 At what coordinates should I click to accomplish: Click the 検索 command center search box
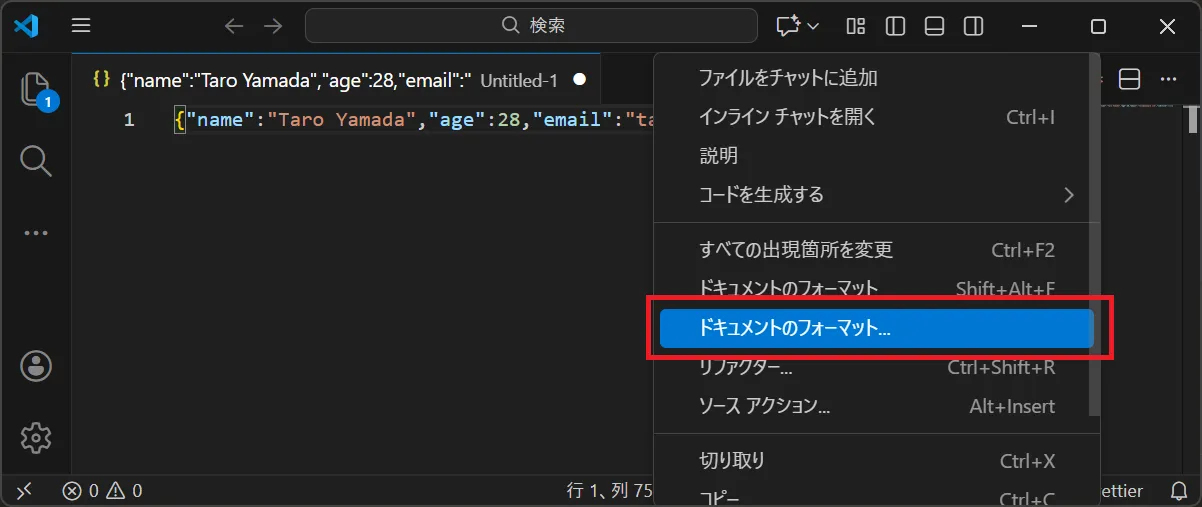(532, 26)
